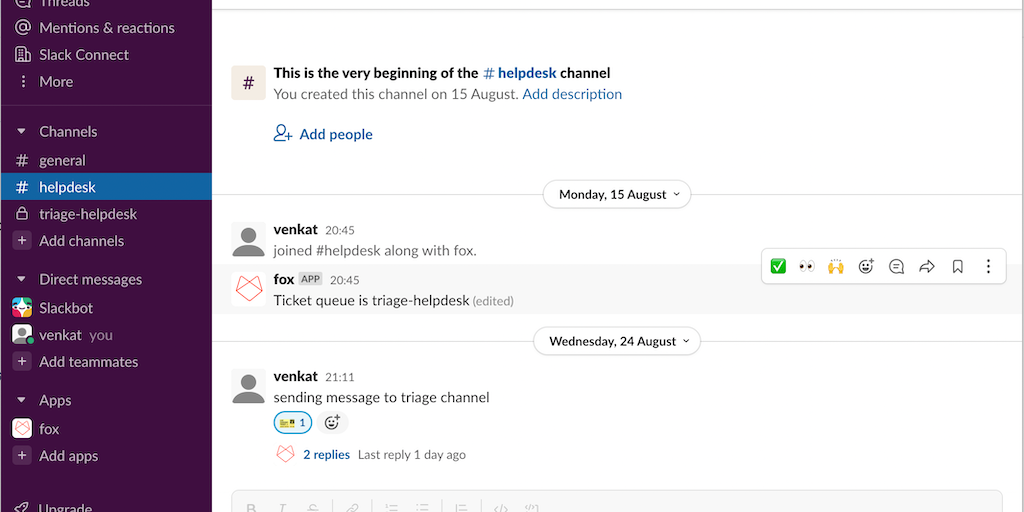
Task: Collapse the Direct messages section
Action: 21,280
